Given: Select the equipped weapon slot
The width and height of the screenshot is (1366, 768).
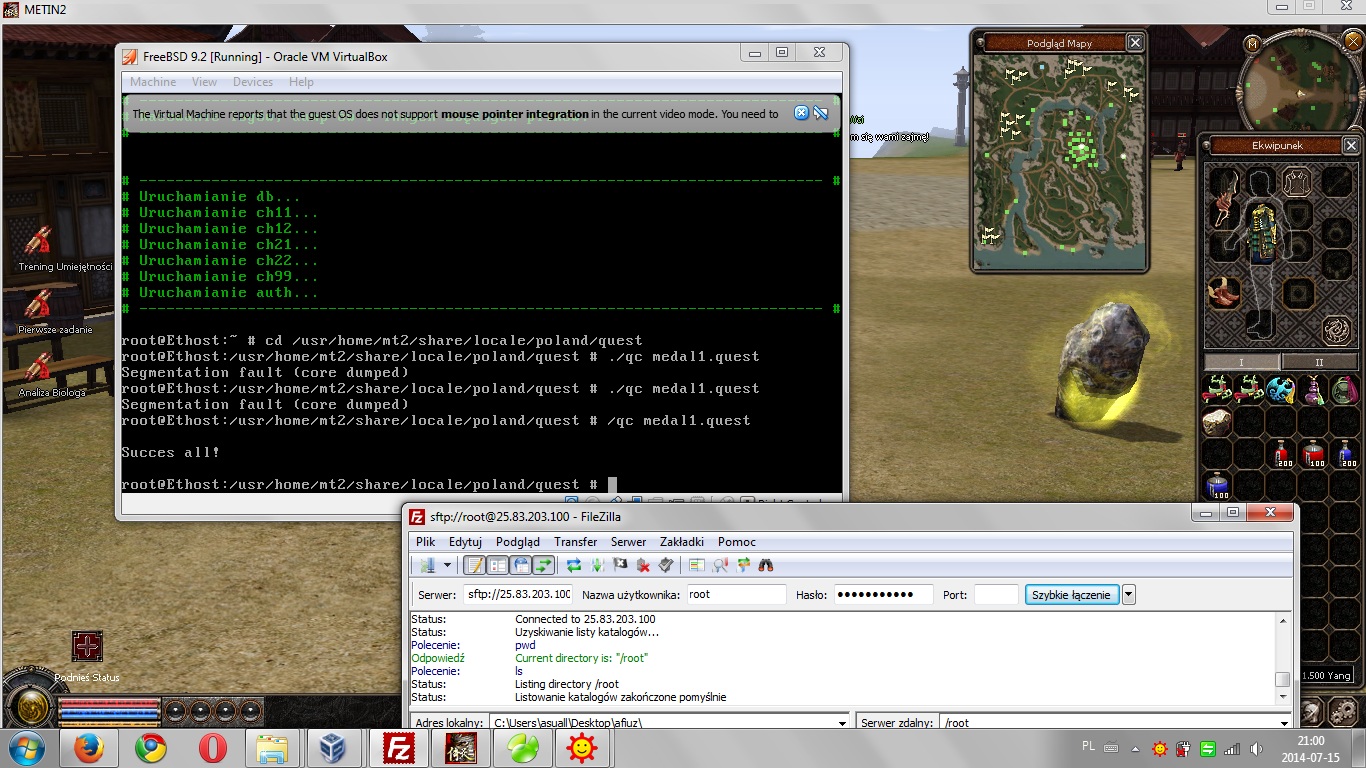Looking at the screenshot, I should pos(1223,197).
